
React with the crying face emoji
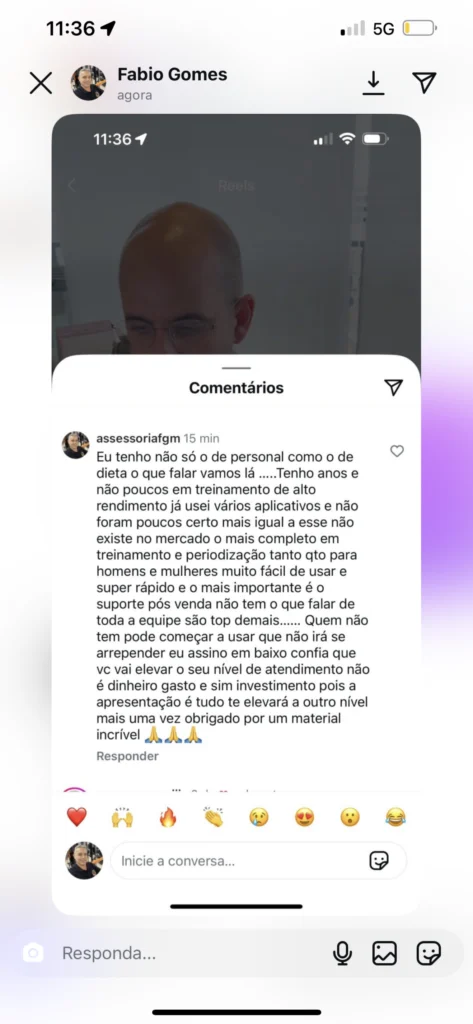(259, 817)
